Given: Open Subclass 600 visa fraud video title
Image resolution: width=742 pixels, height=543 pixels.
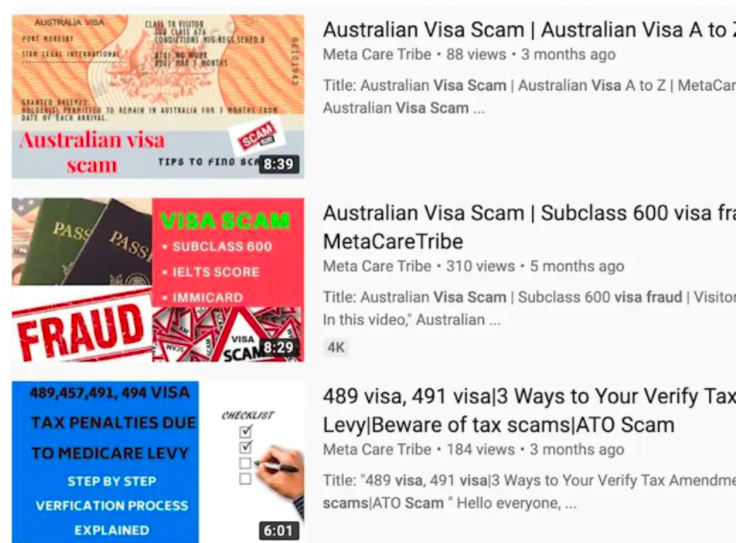Looking at the screenshot, I should click(529, 227).
